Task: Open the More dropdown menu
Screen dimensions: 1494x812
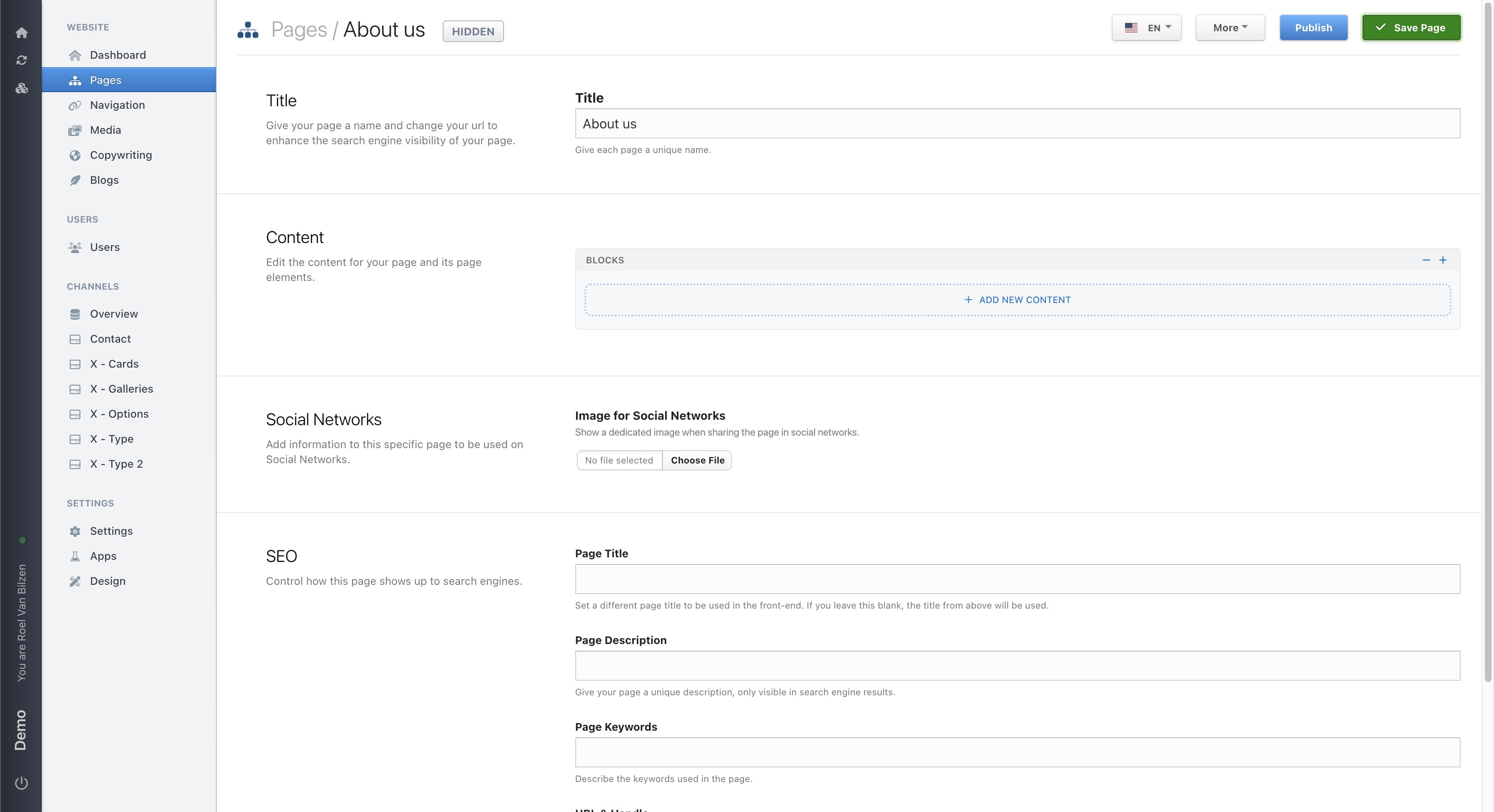Action: [x=1230, y=27]
